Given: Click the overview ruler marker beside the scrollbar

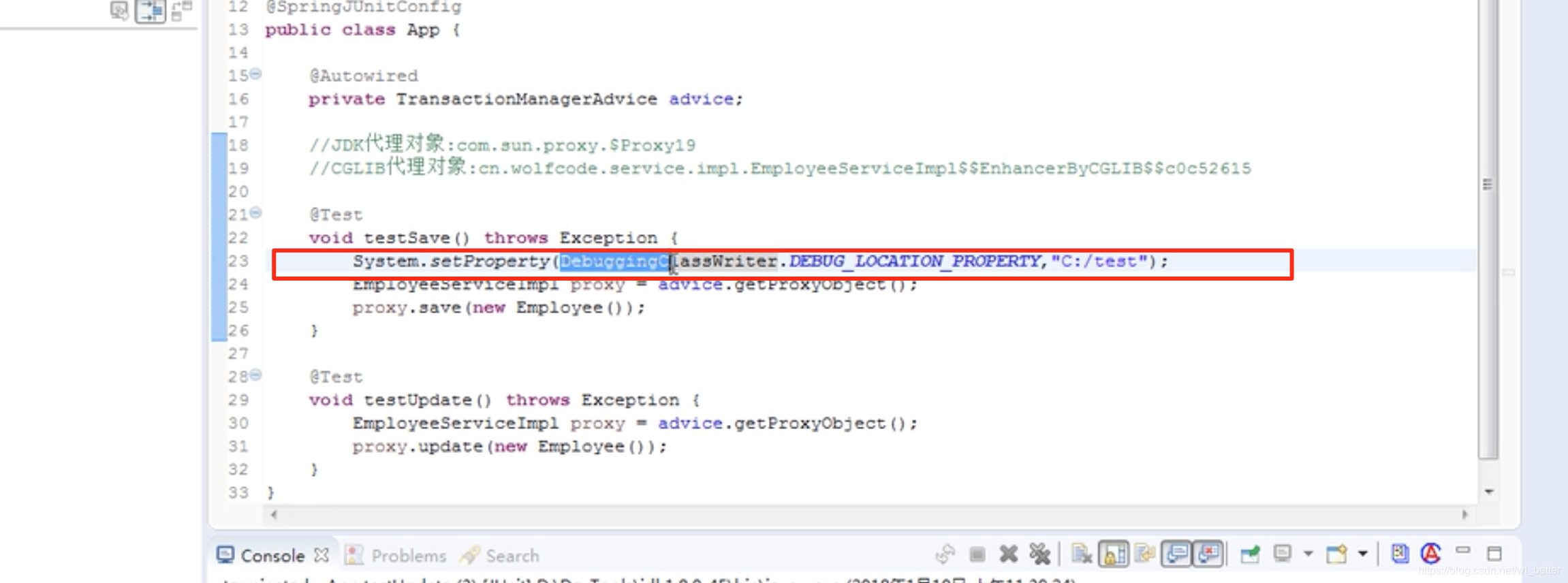Looking at the screenshot, I should coord(1509,272).
